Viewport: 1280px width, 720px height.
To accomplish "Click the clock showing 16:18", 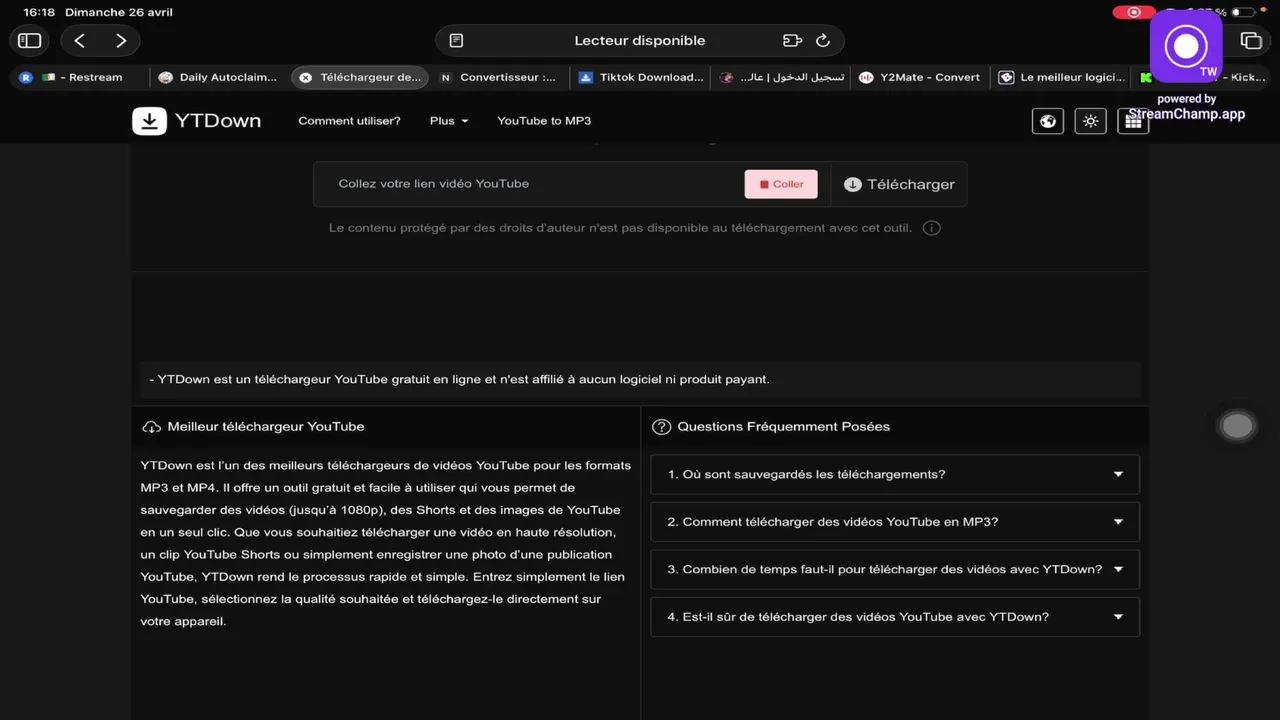I will 39,12.
